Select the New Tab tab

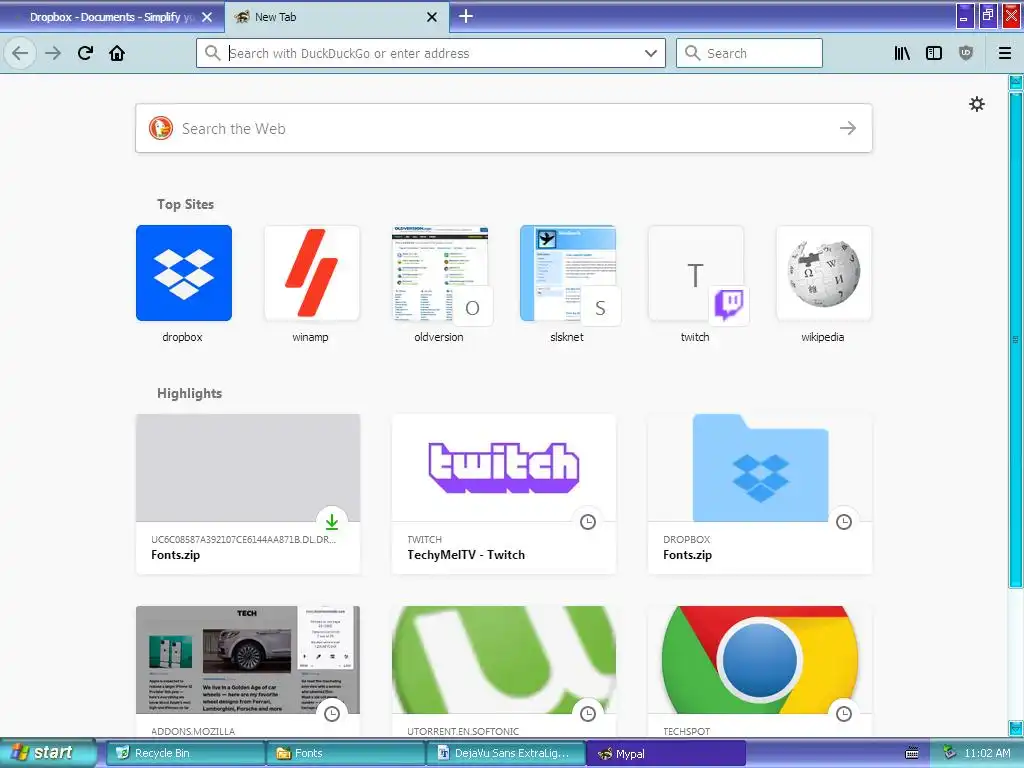coord(337,17)
